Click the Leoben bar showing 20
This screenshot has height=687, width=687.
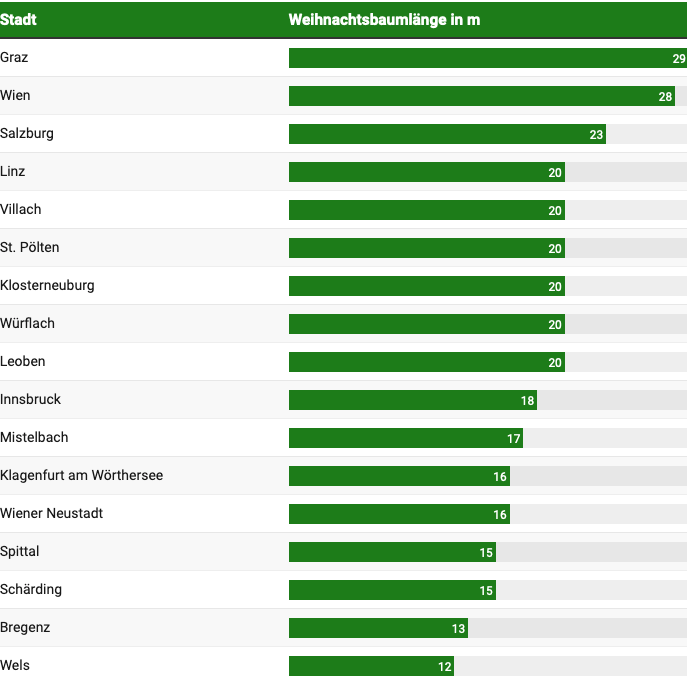tap(426, 362)
